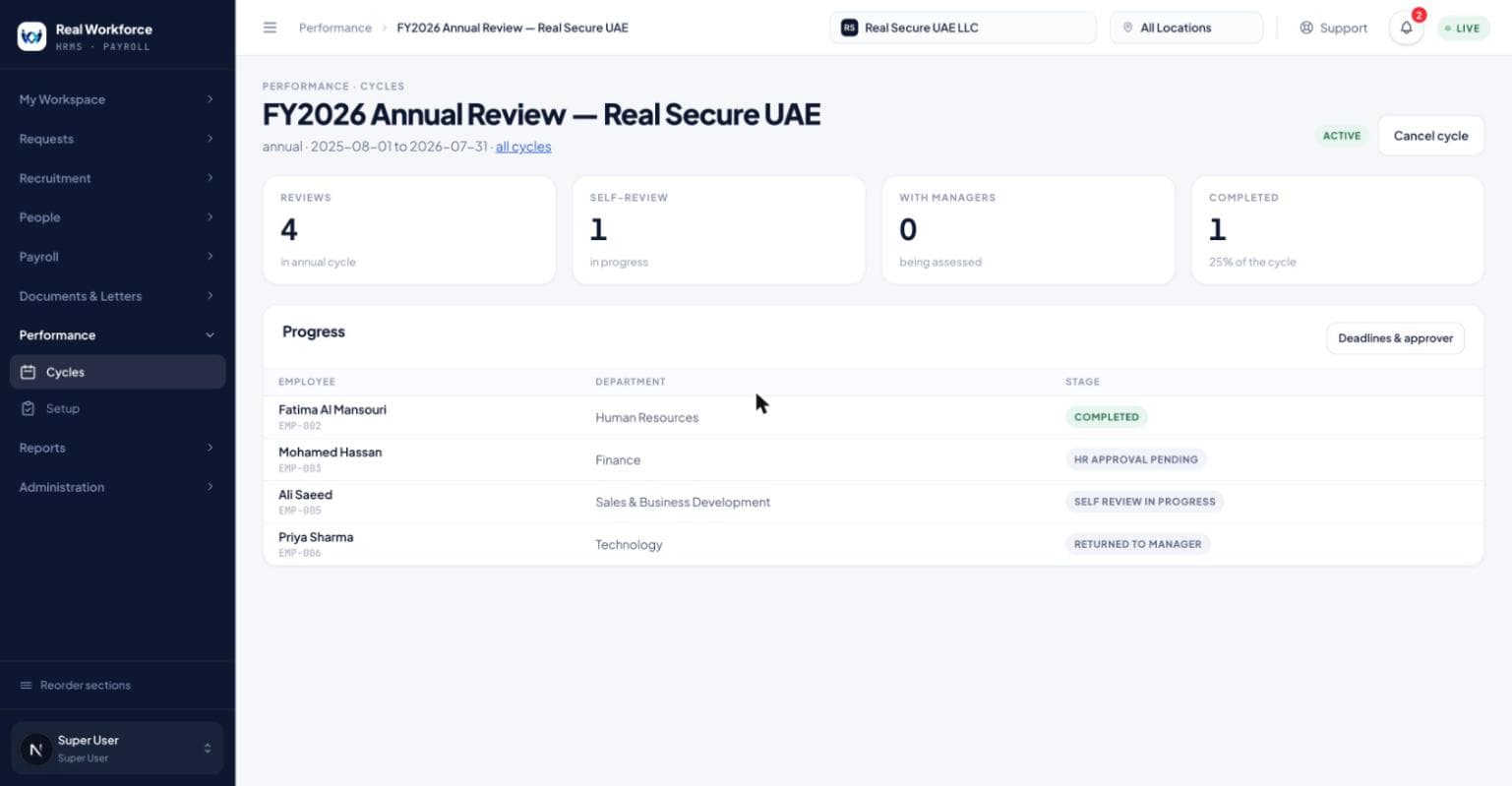
Task: Click the Support label in the header
Action: [x=1344, y=28]
